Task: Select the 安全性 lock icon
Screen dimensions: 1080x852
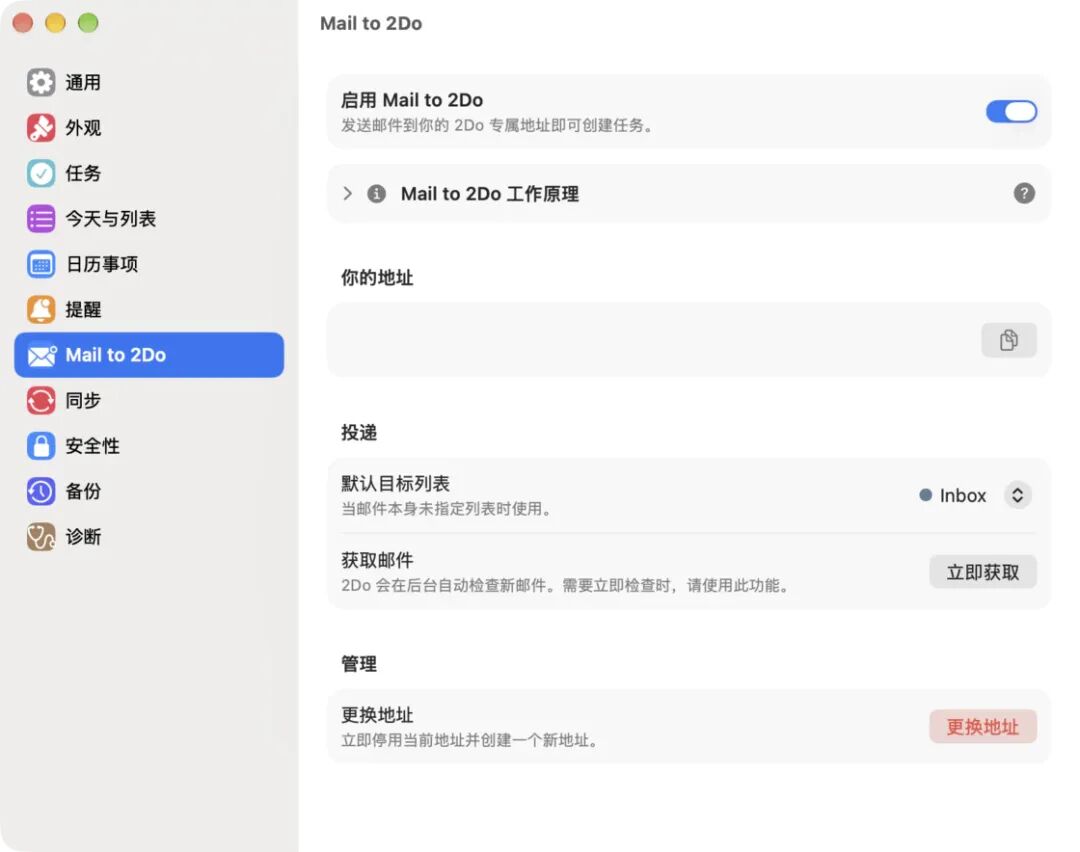Action: 41,446
